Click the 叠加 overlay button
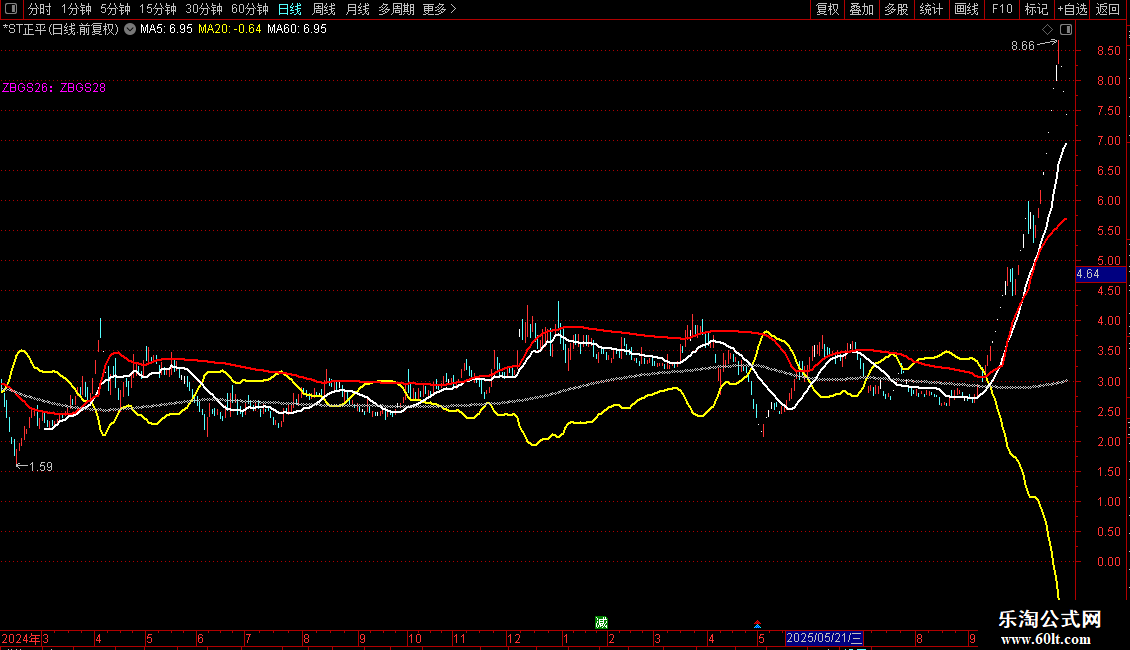This screenshot has height=650, width=1130. point(861,9)
